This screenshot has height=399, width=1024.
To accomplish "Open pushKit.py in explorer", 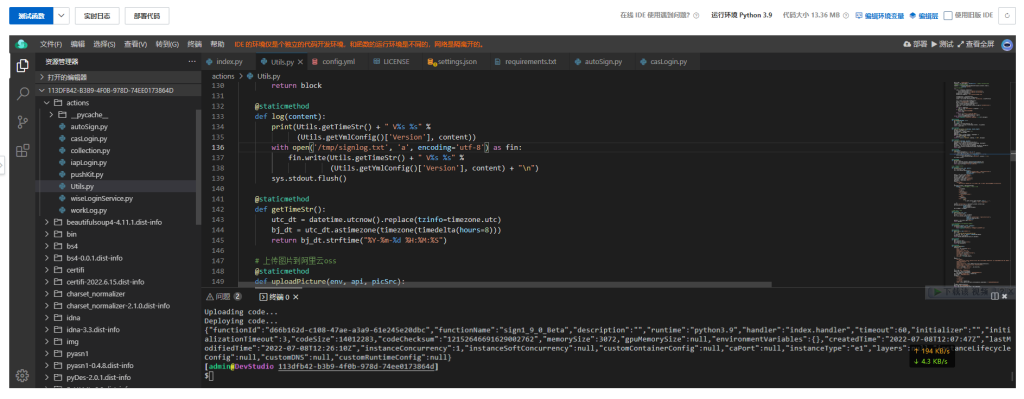I will pos(87,174).
